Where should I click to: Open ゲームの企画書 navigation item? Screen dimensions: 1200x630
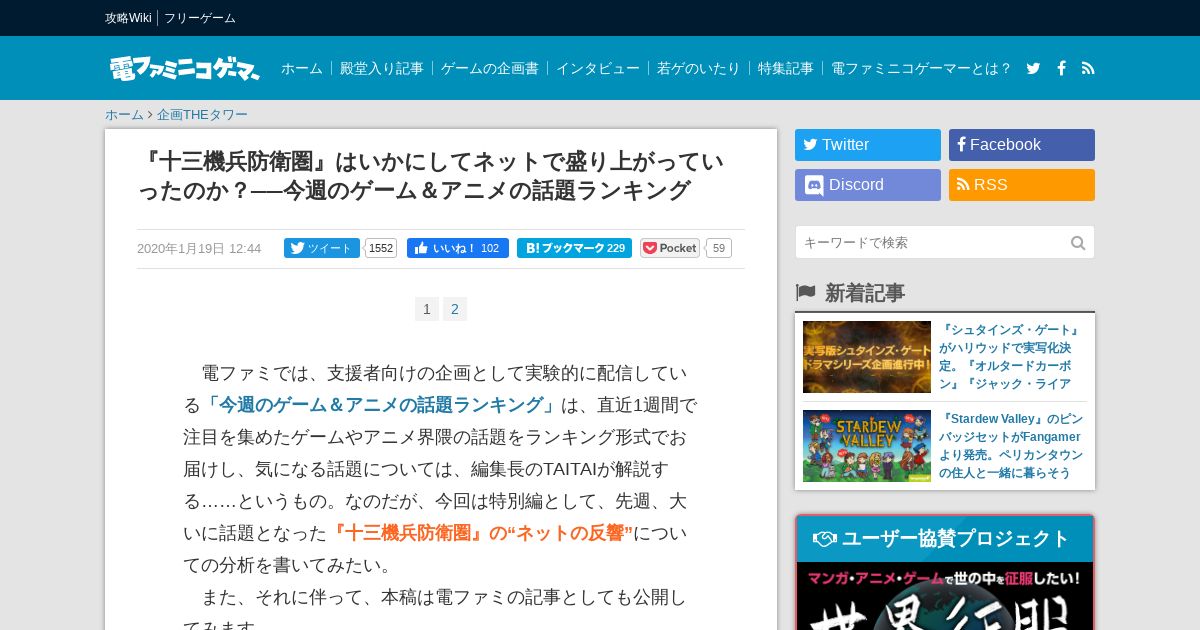(x=490, y=68)
